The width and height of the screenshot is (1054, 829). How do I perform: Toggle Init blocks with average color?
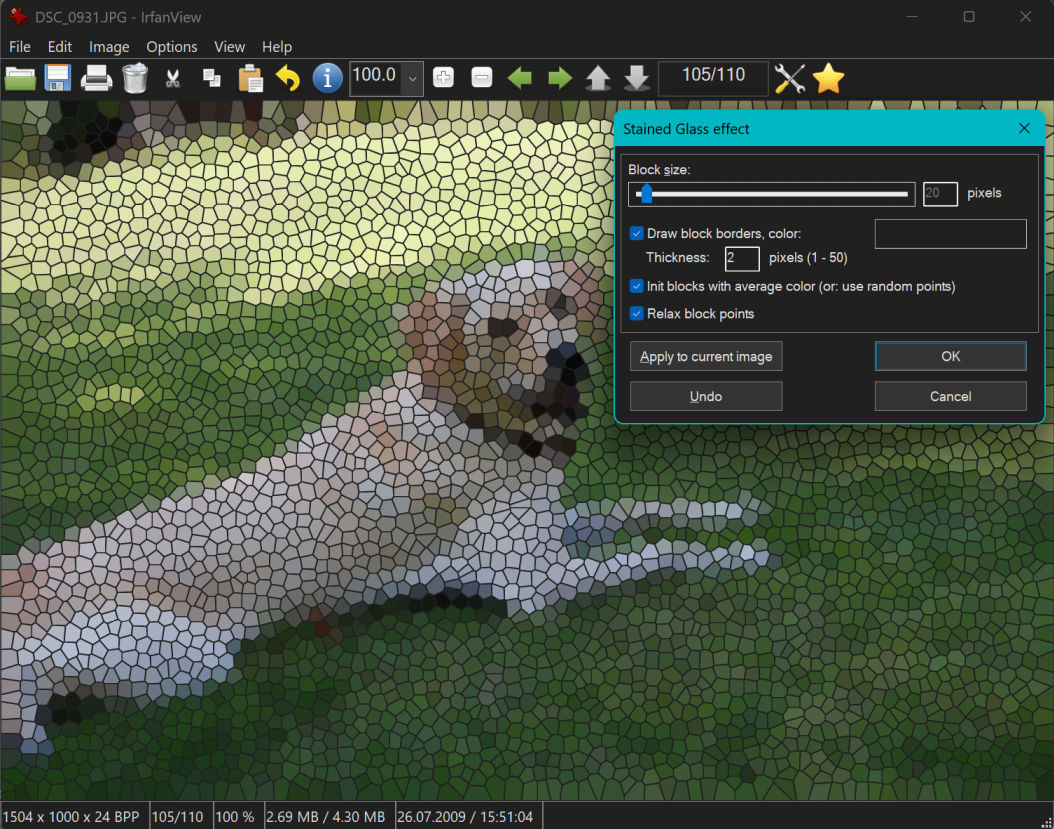pyautogui.click(x=636, y=287)
